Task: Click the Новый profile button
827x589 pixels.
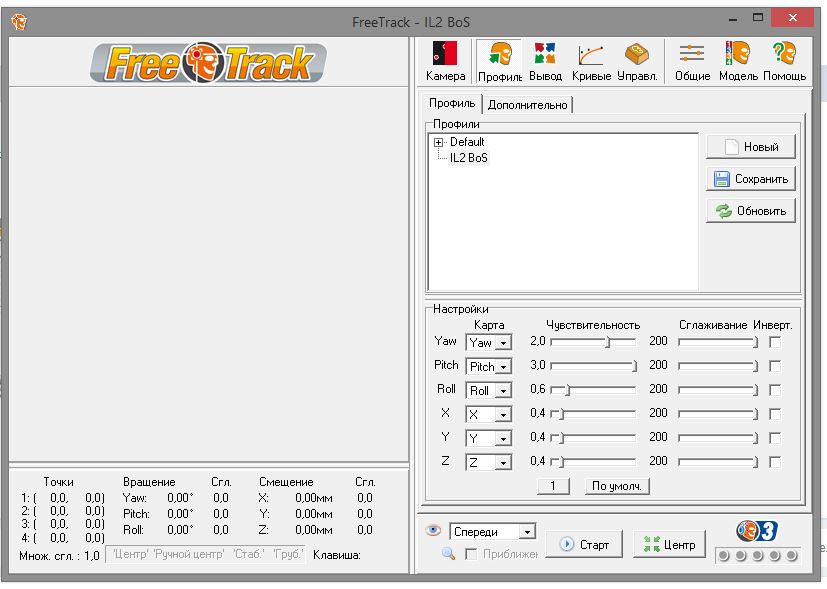Action: coord(751,147)
